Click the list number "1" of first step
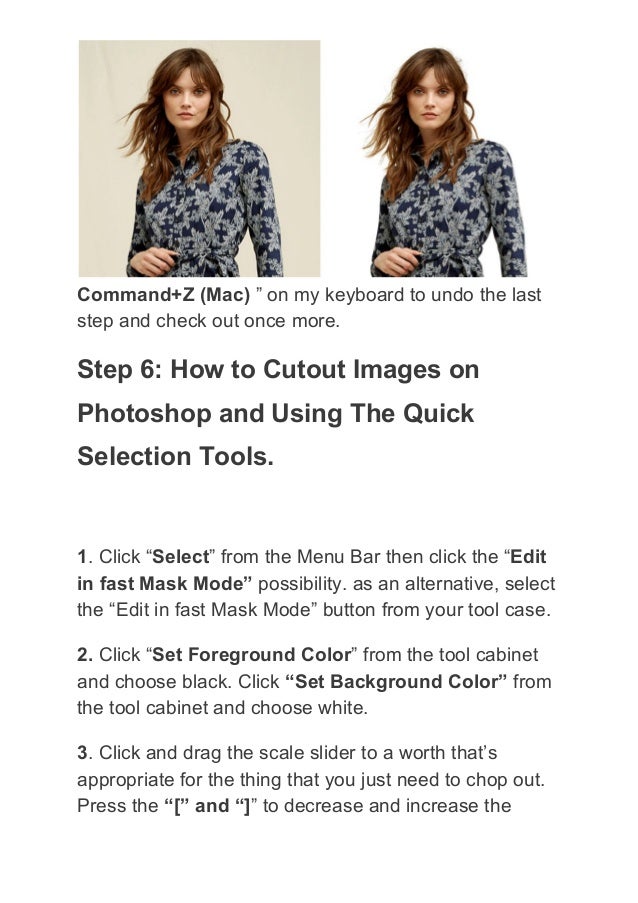 [x=82, y=557]
